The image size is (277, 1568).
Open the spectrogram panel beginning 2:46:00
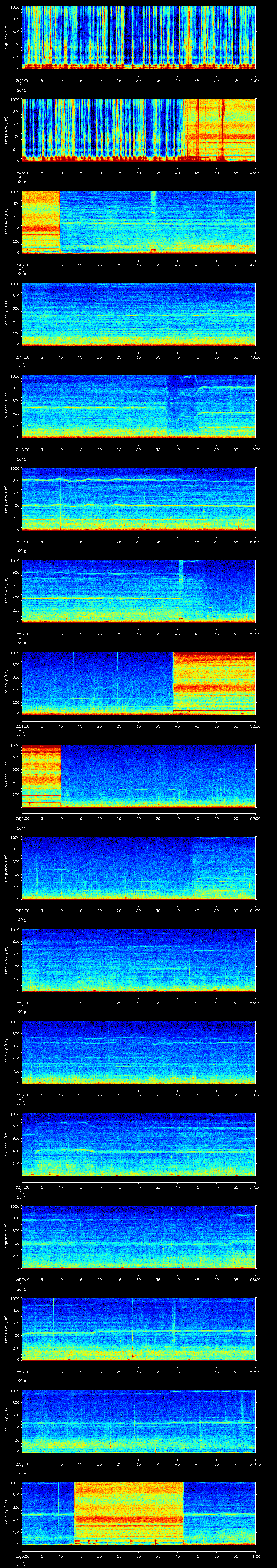[139, 222]
